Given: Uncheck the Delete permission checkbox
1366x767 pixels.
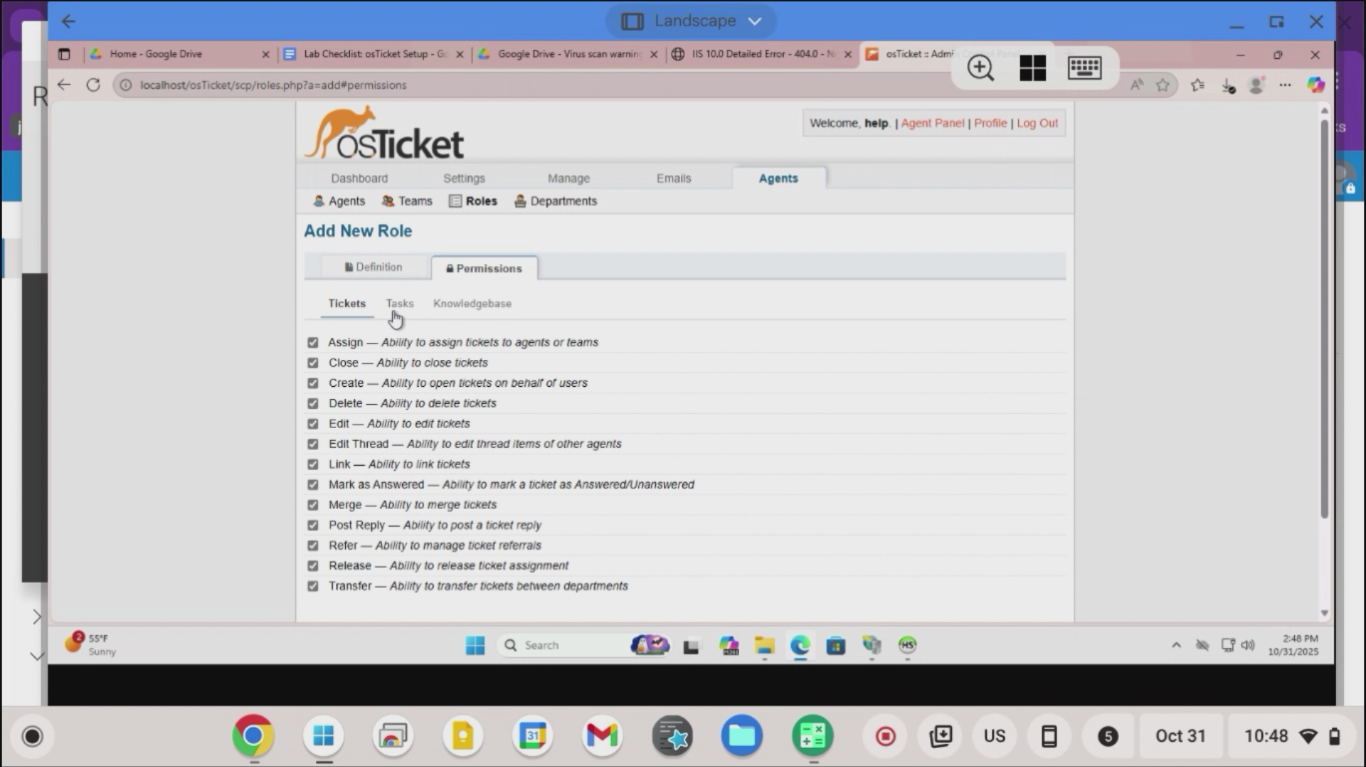Looking at the screenshot, I should 313,403.
